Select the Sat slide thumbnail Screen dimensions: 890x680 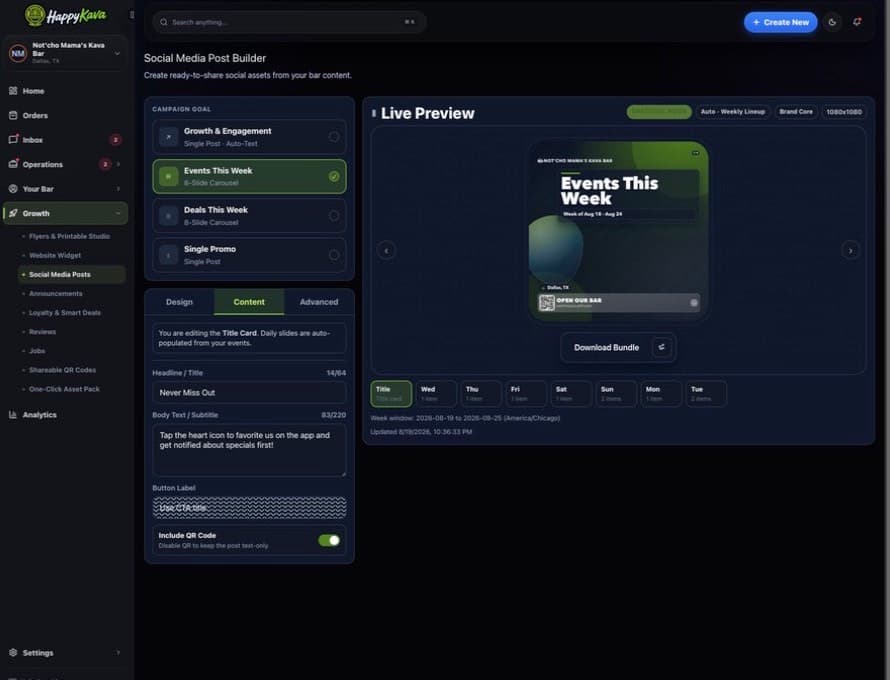pos(571,393)
